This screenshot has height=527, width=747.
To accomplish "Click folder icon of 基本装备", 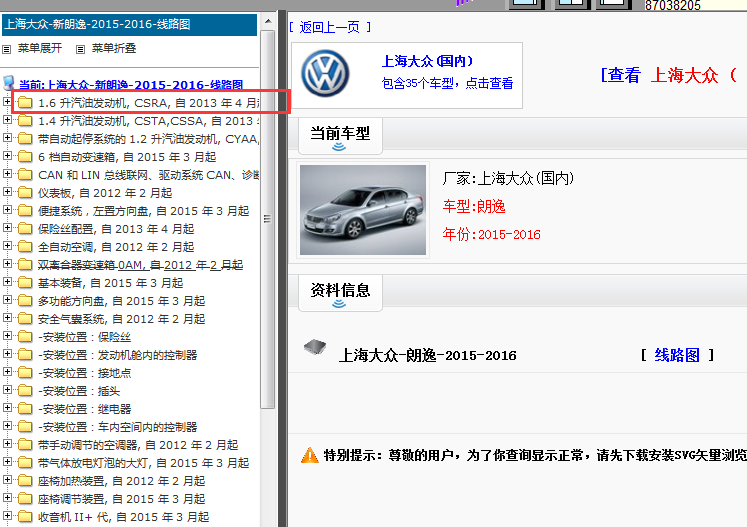I will (x=25, y=283).
